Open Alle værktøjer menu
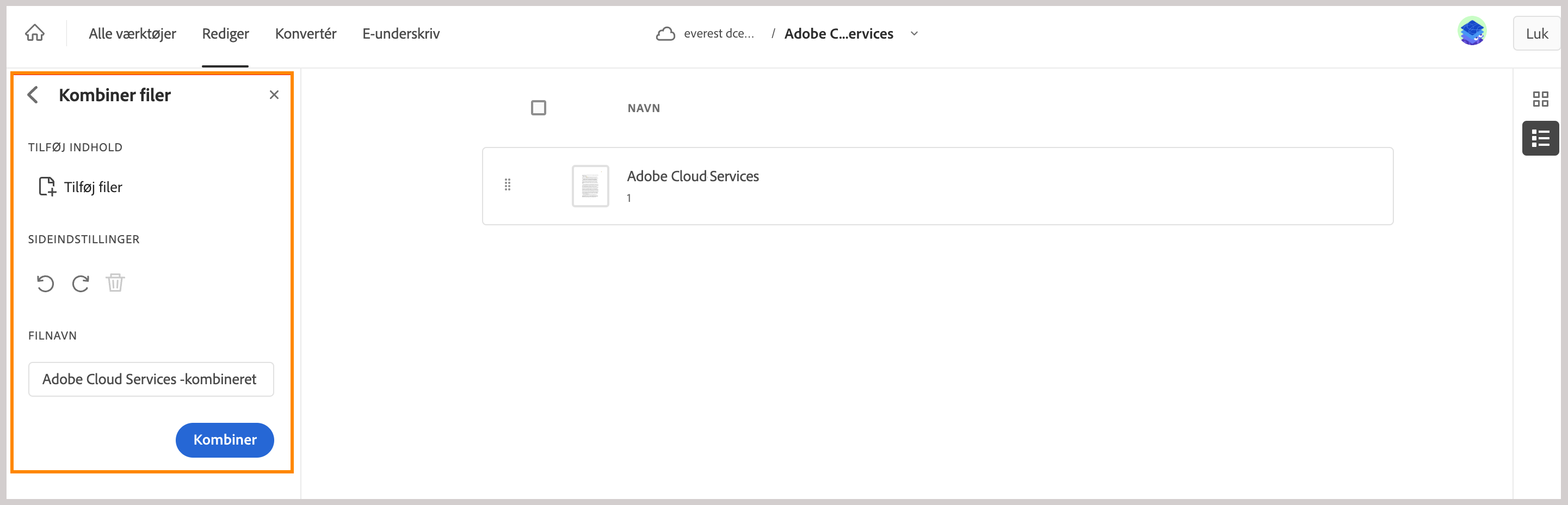1568x505 pixels. [132, 34]
